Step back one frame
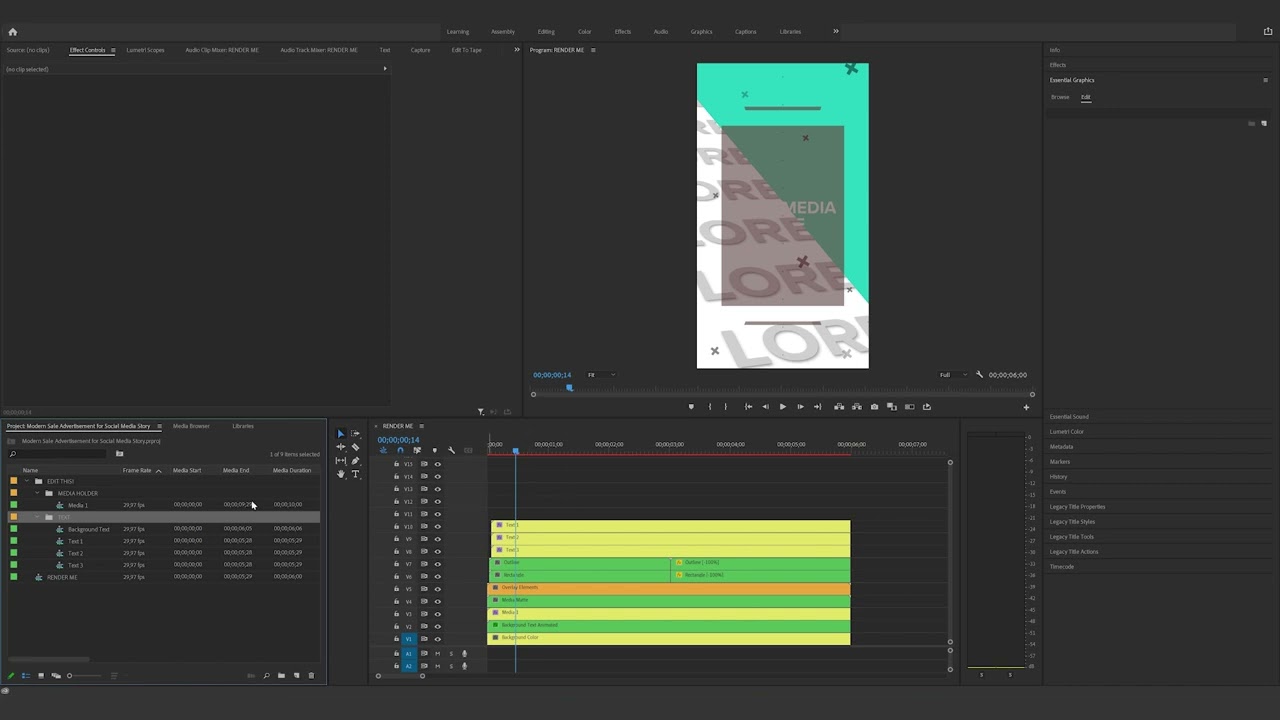Viewport: 1280px width, 720px height. [765, 407]
